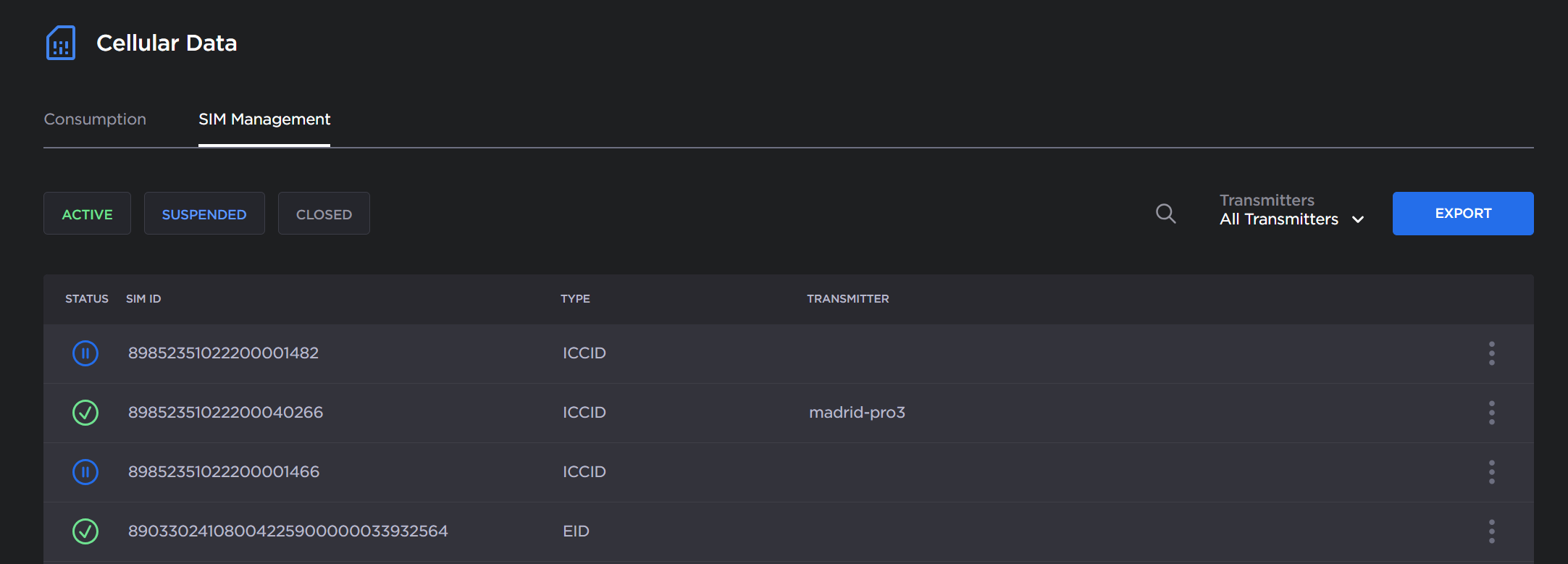Click the madrid-pro3 transmitter name
The width and height of the screenshot is (1568, 564).
[x=857, y=413]
